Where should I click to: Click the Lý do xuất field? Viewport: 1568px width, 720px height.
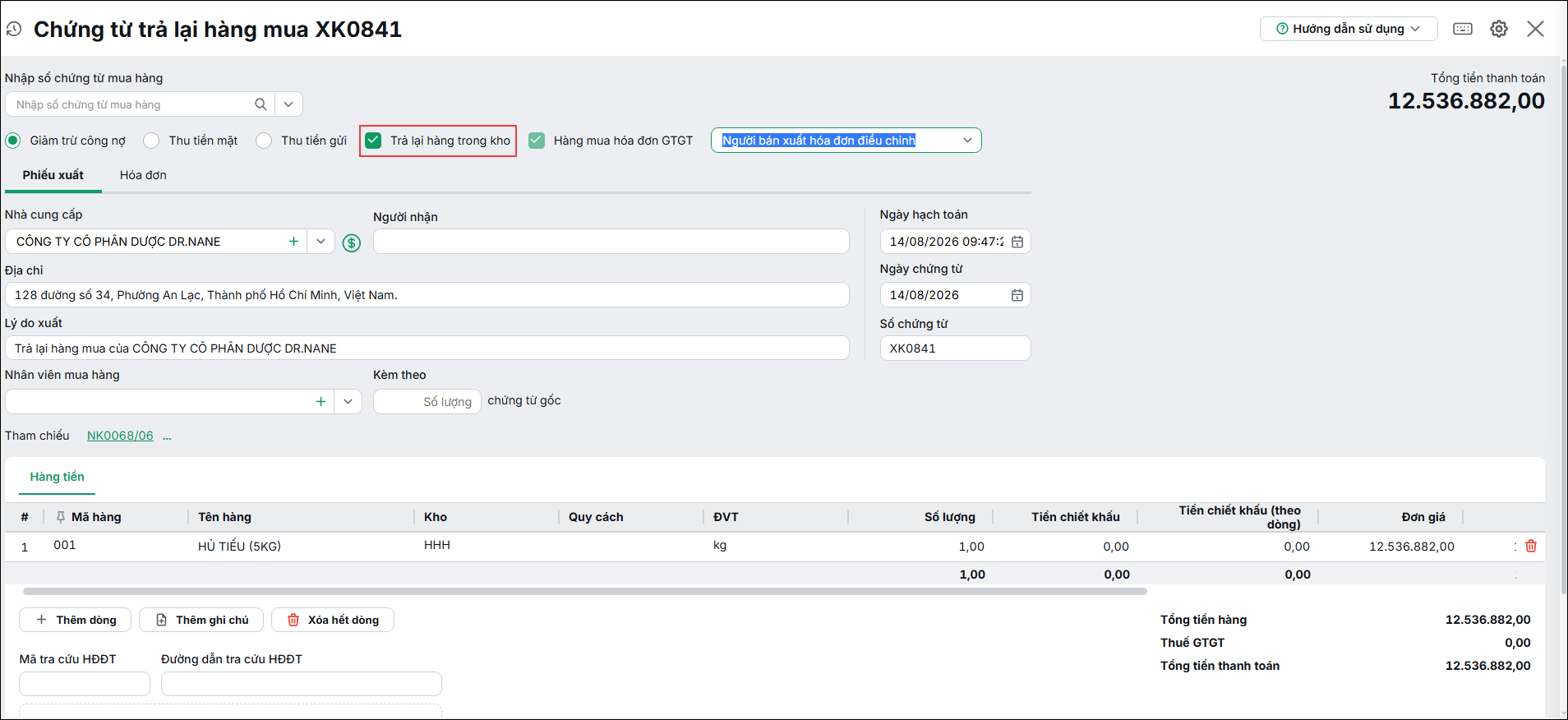[427, 348]
